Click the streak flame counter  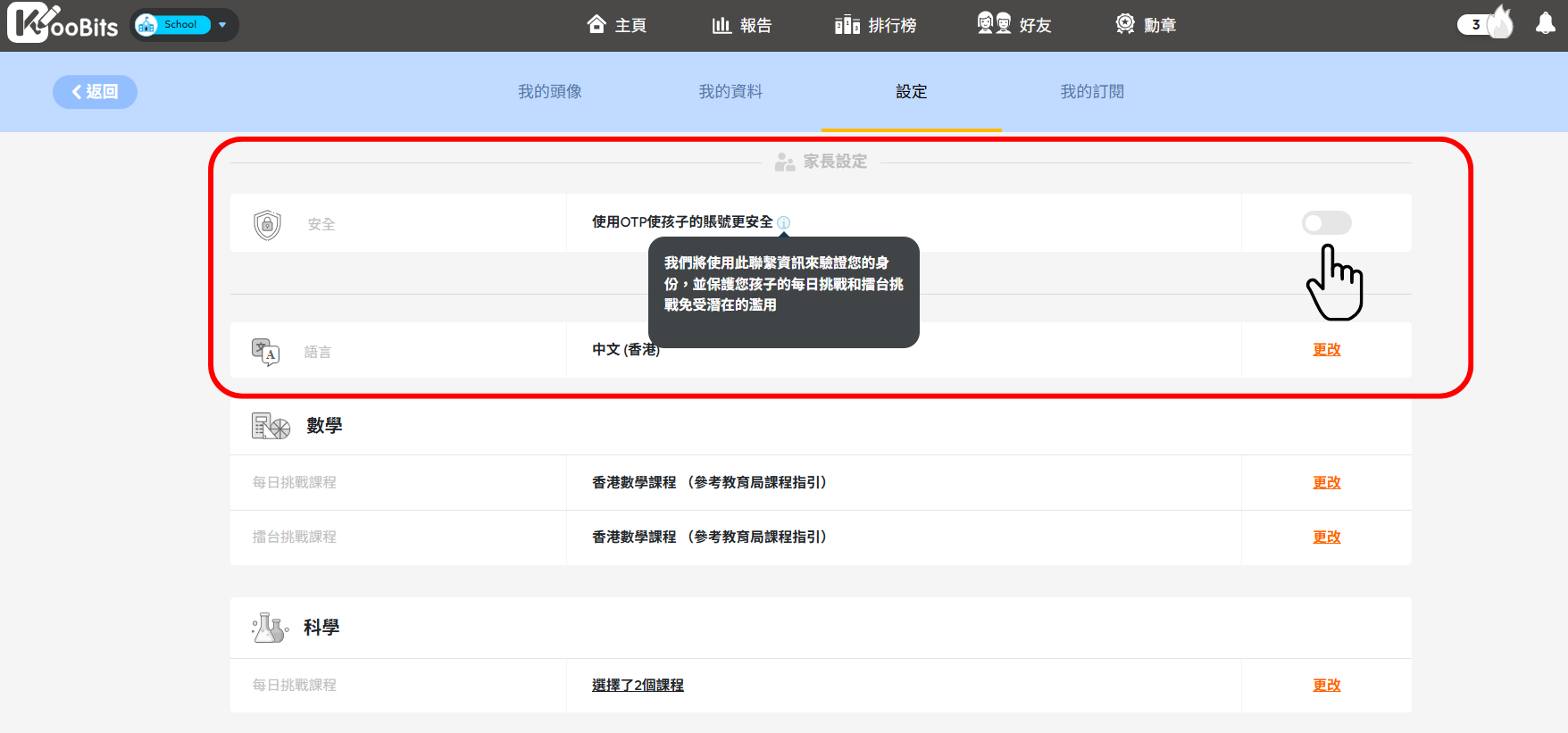coord(1487,24)
